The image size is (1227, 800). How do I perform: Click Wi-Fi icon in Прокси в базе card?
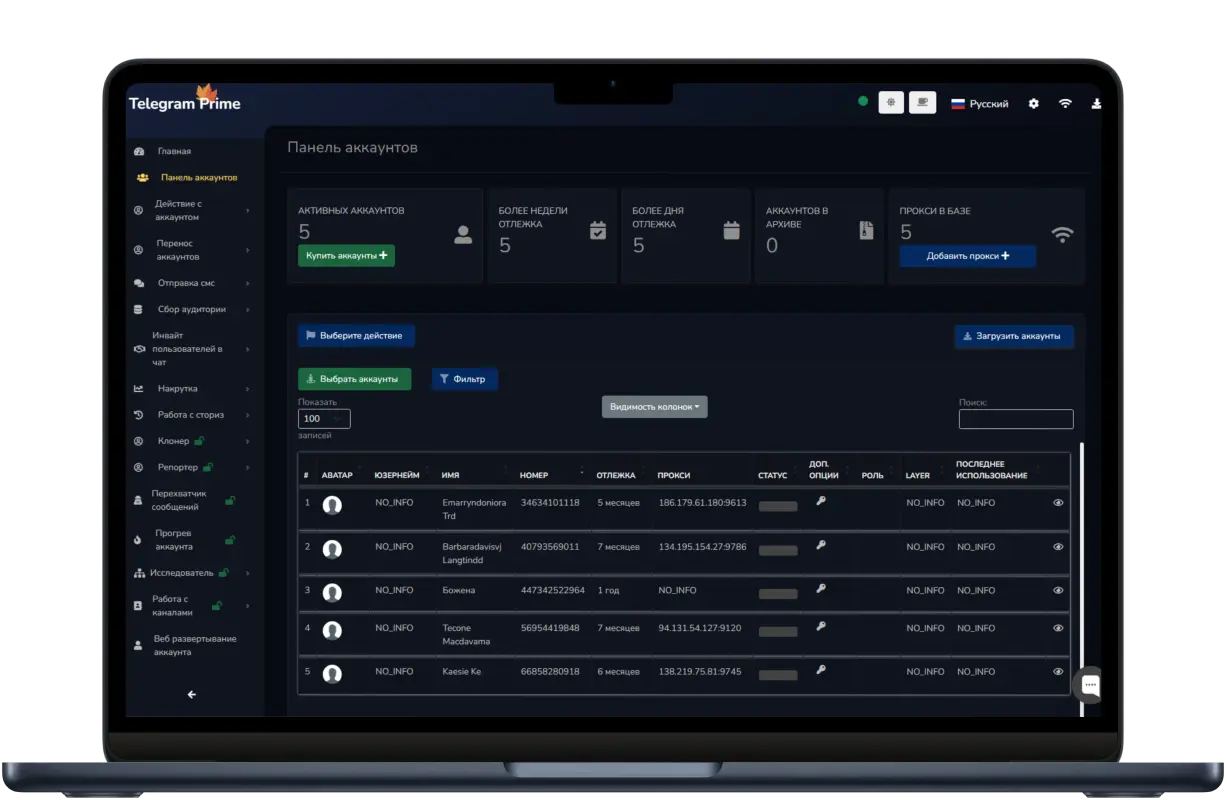coord(1062,235)
